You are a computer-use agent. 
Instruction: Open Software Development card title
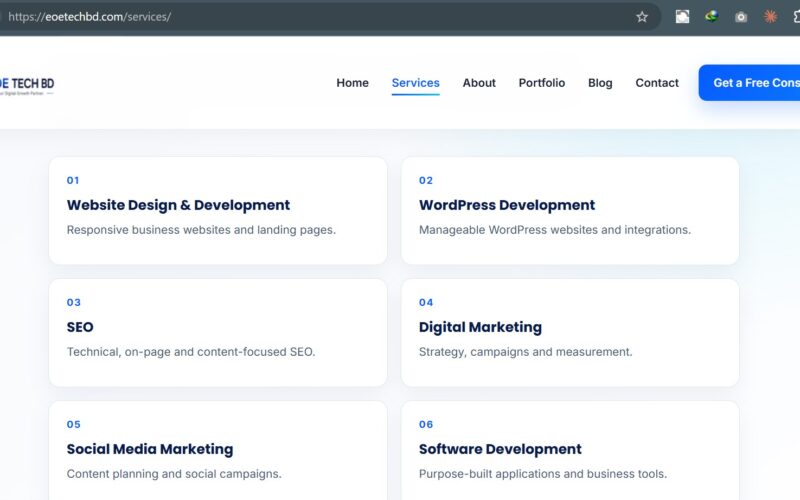(500, 449)
